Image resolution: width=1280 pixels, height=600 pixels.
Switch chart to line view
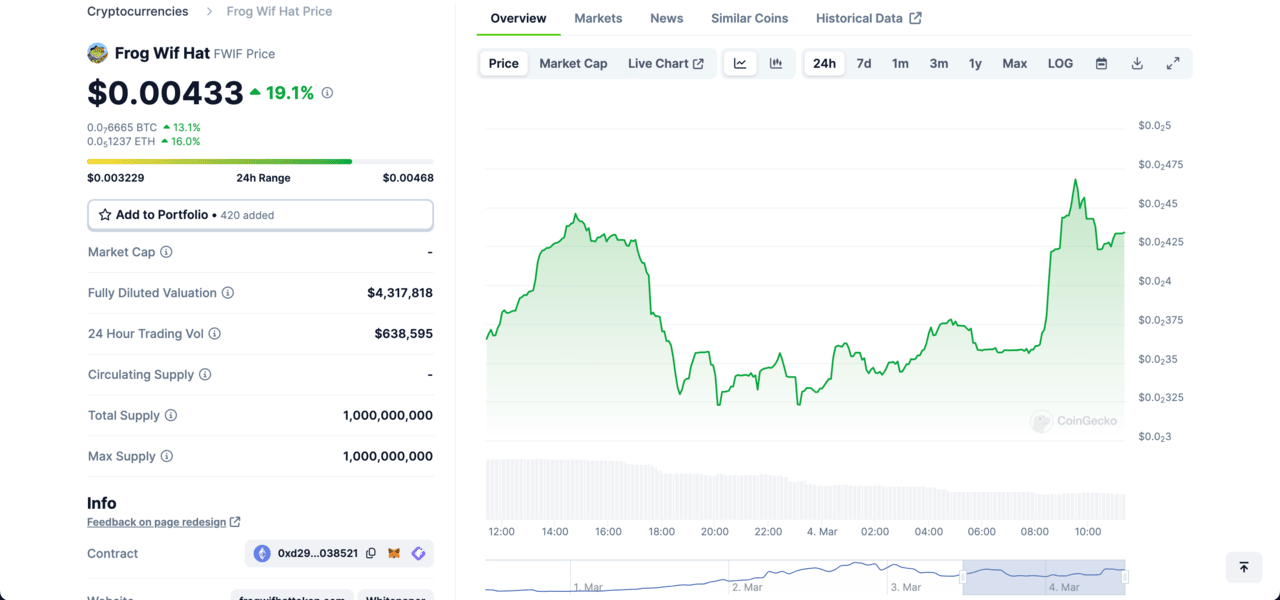point(740,63)
